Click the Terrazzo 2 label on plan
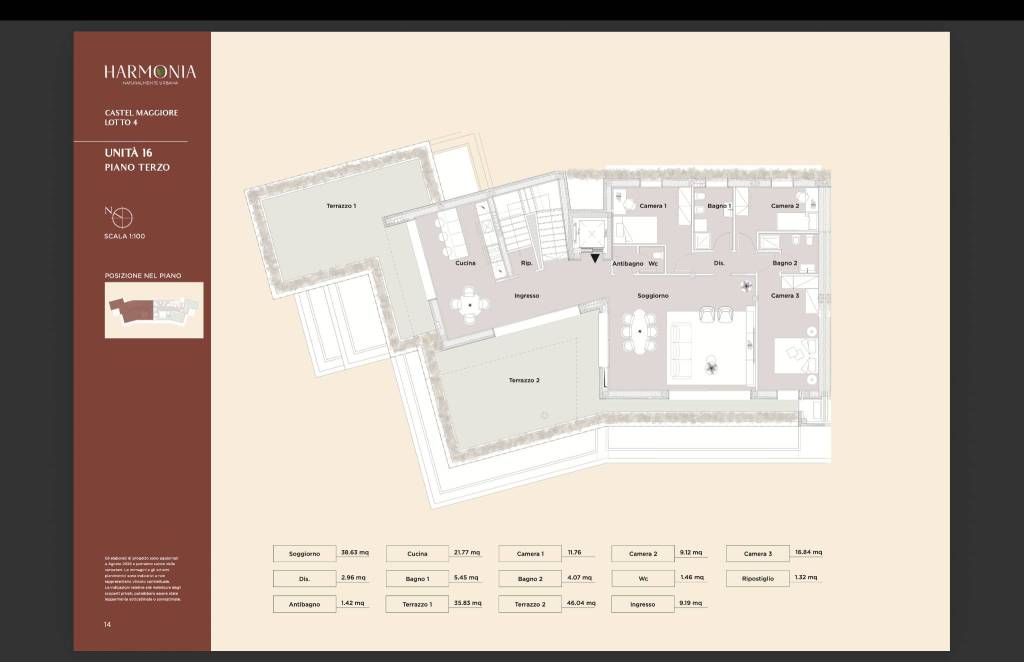1024x662 pixels. [524, 380]
